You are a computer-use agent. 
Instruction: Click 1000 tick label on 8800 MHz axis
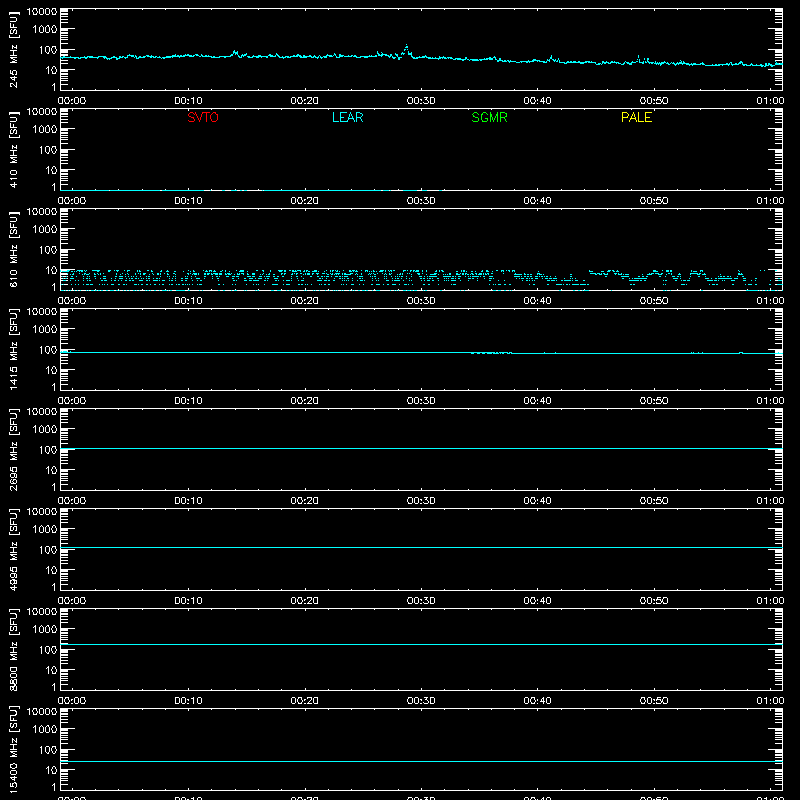(x=45, y=630)
